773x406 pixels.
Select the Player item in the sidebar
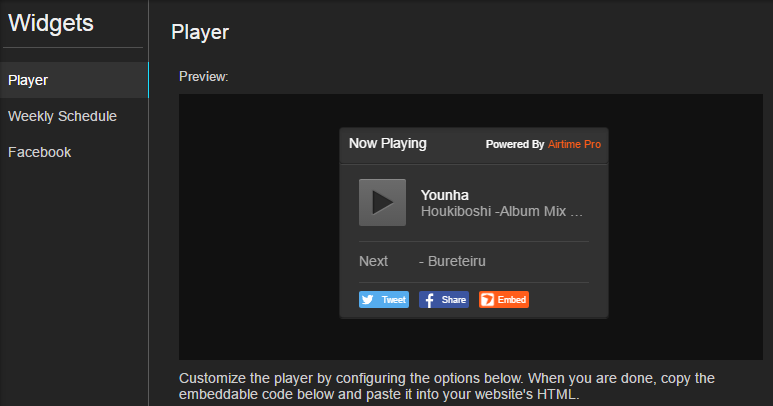(28, 80)
